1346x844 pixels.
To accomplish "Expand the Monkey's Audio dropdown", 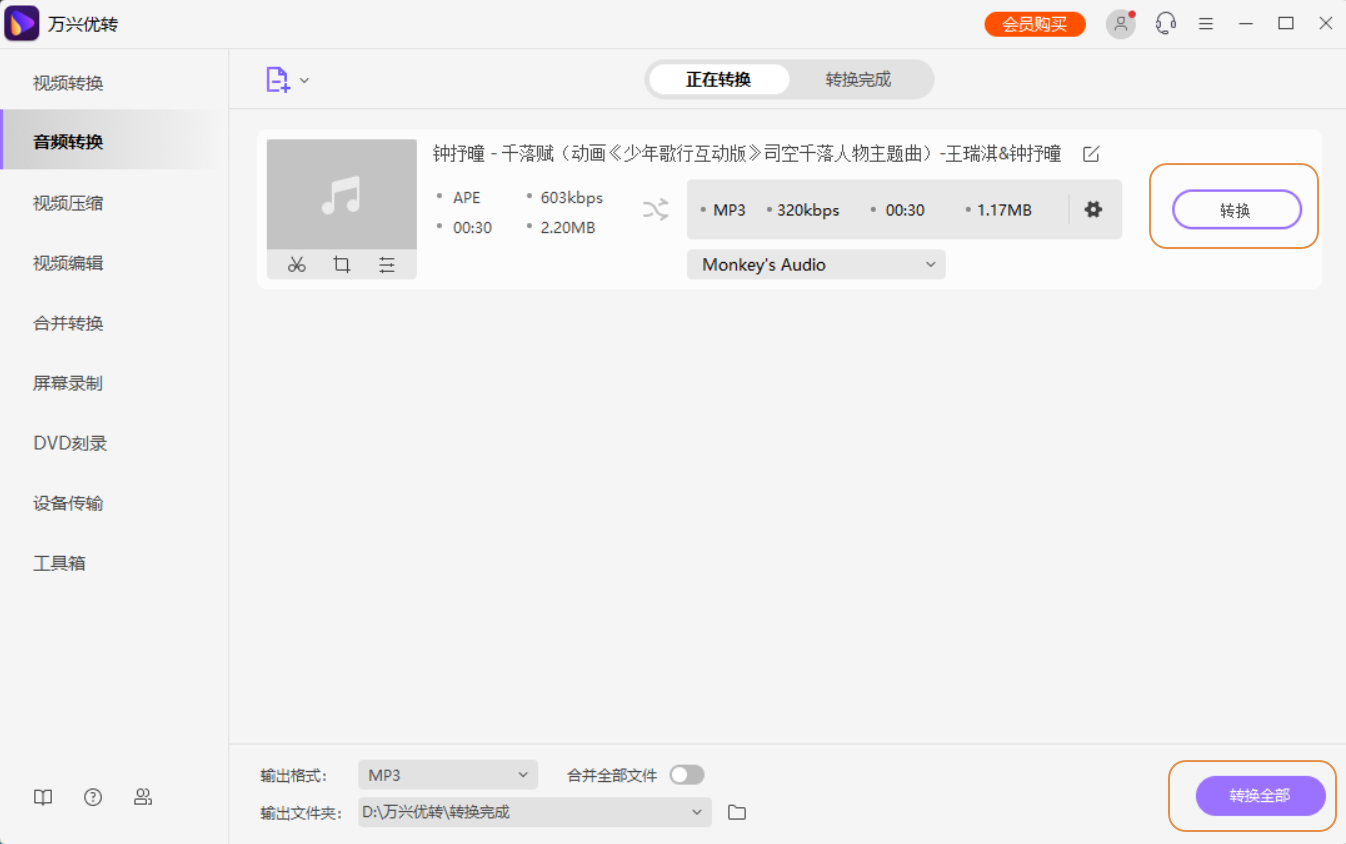I will point(816,265).
